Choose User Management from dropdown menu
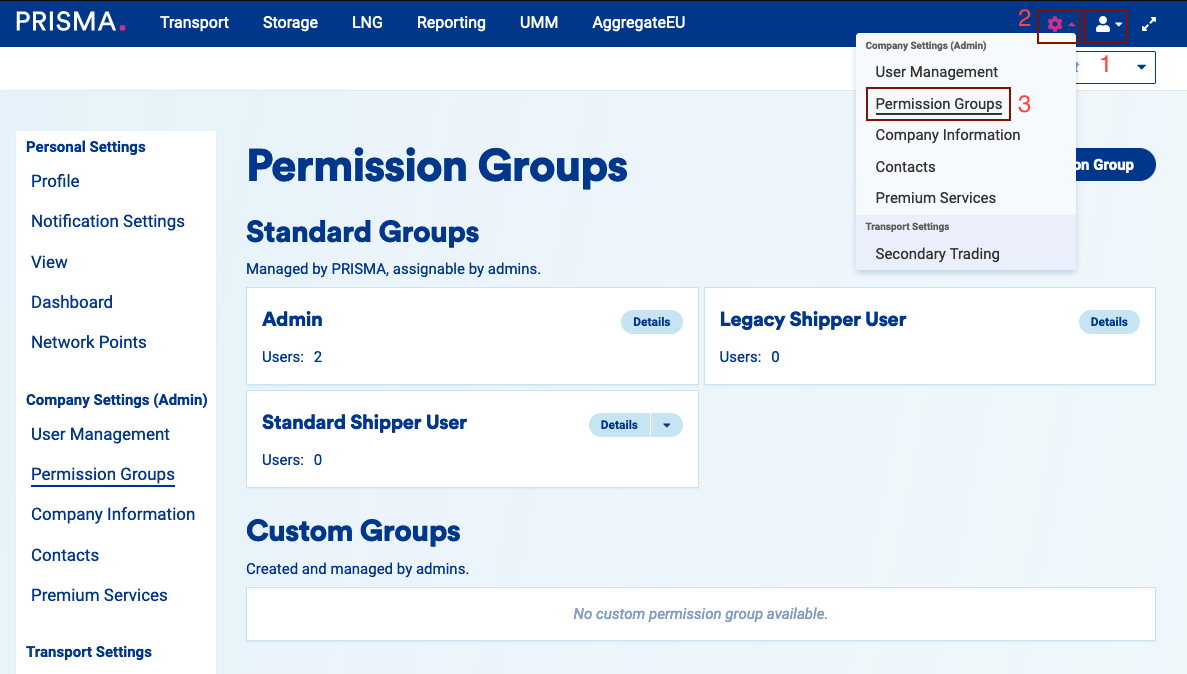Viewport: 1187px width, 674px height. point(936,72)
